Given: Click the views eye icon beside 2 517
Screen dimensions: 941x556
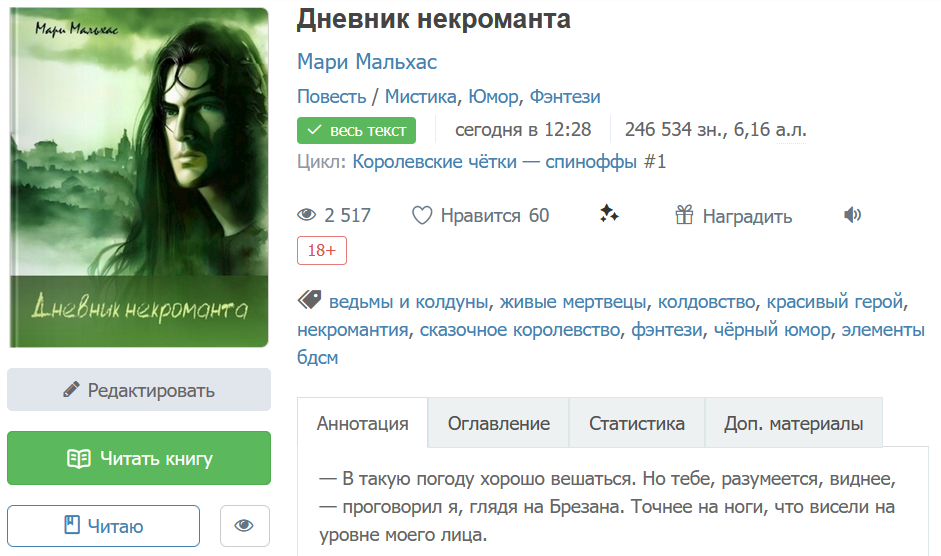Looking at the screenshot, I should pyautogui.click(x=307, y=215).
